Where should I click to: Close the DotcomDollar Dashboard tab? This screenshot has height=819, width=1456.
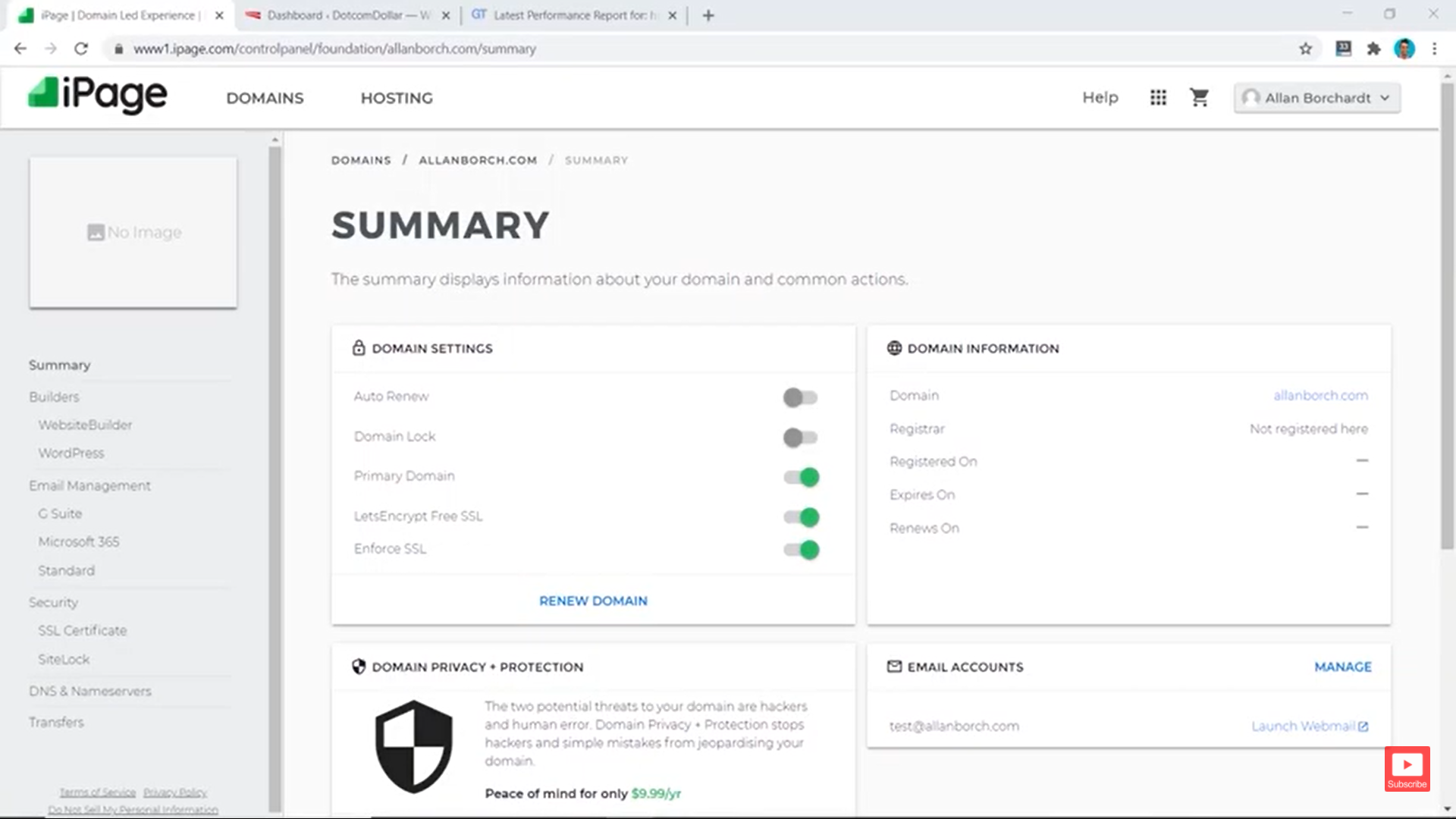tap(445, 15)
